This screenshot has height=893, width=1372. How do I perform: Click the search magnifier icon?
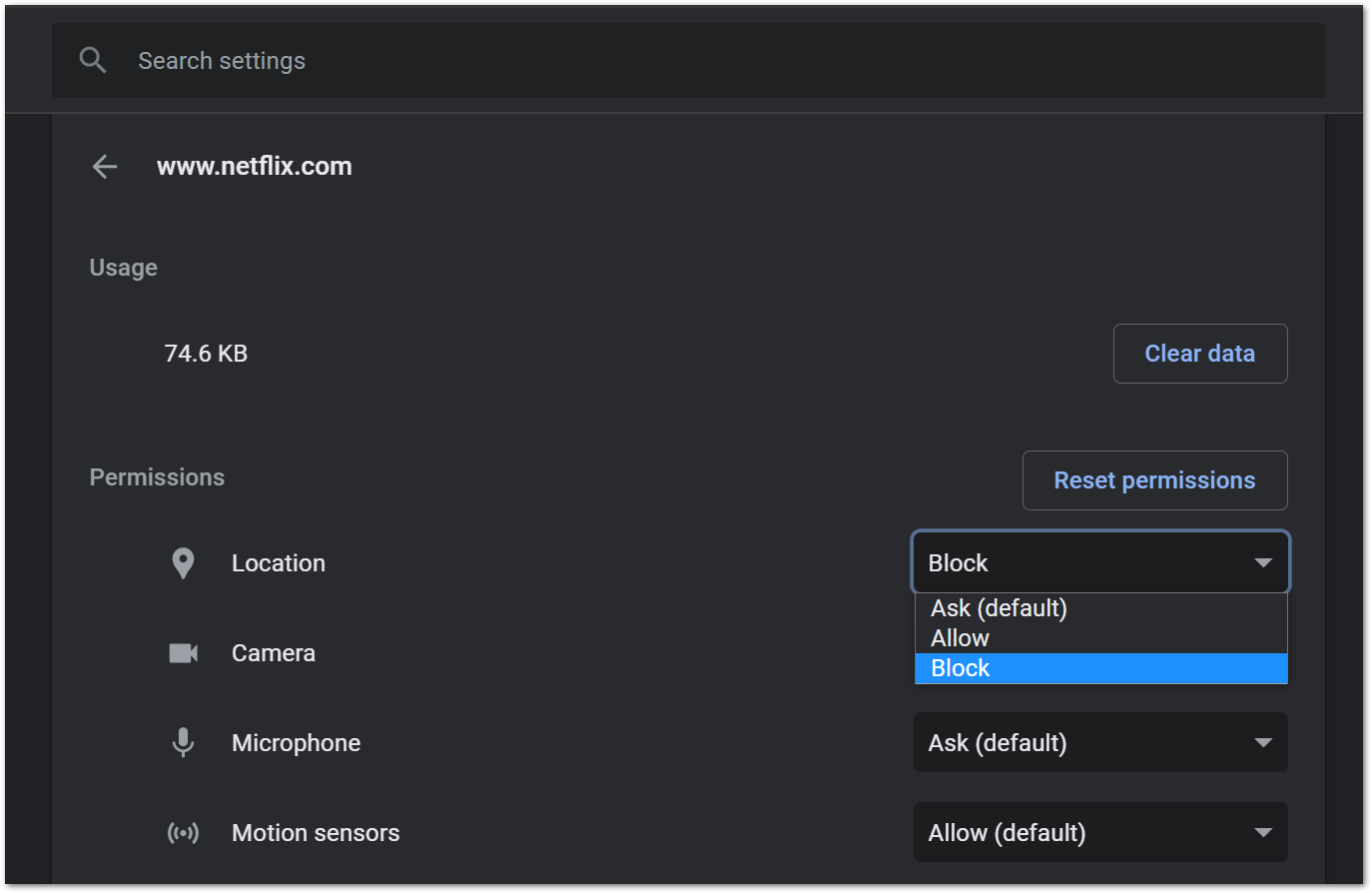coord(93,61)
